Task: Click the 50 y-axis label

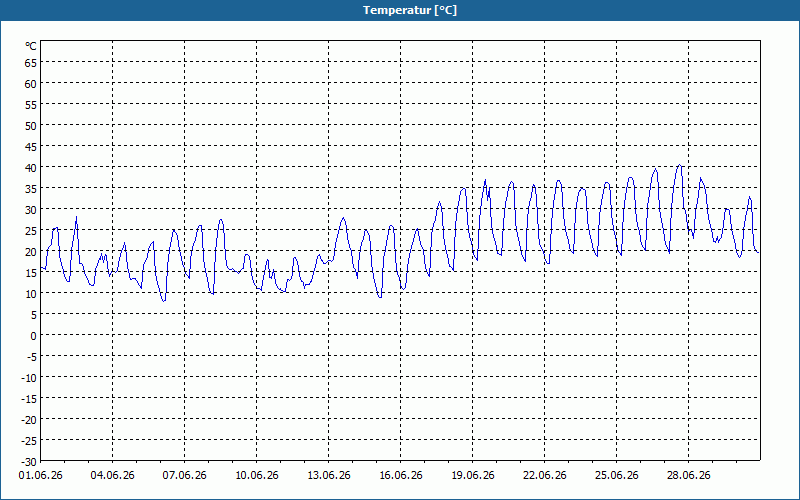Action: click(x=31, y=126)
